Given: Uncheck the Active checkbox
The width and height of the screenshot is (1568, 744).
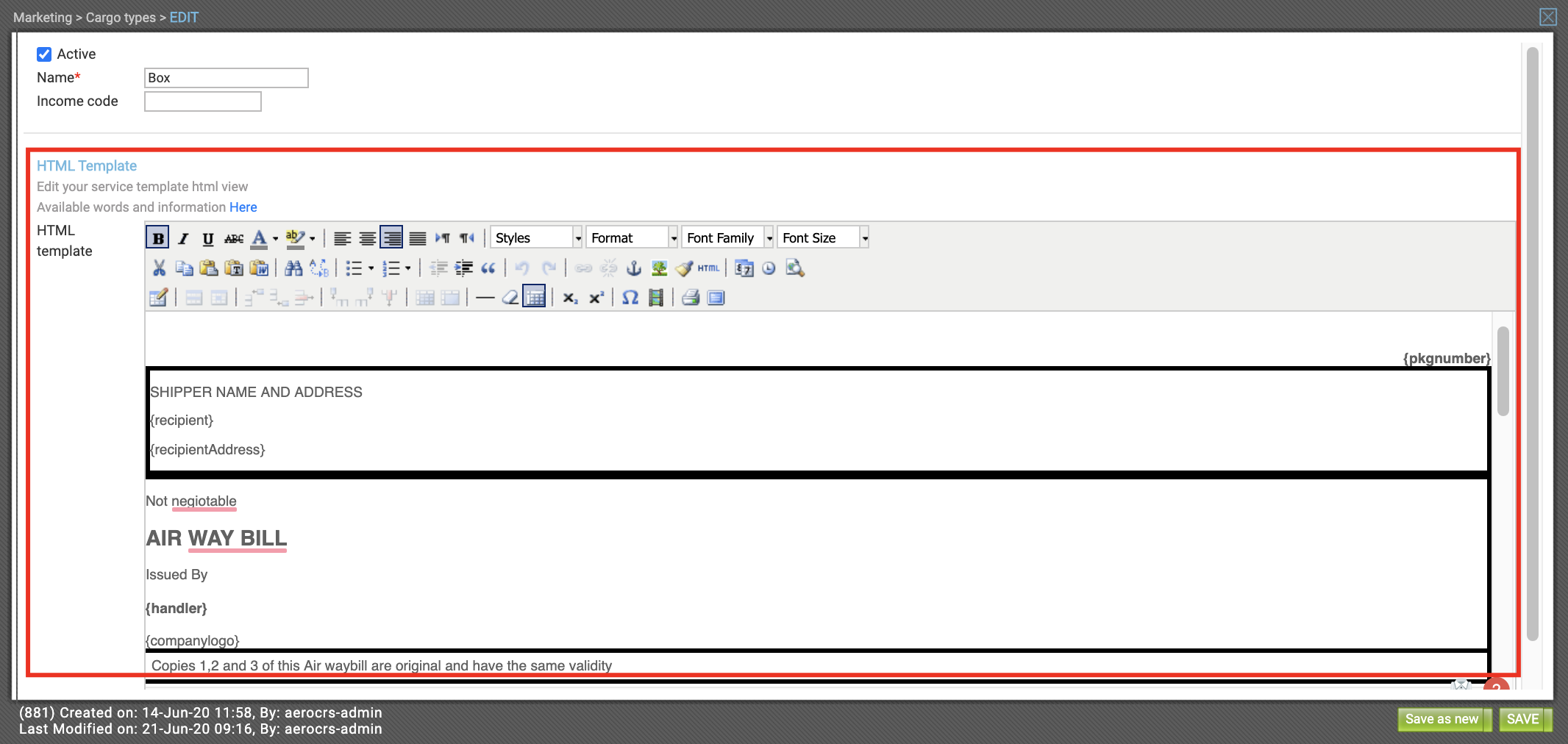Looking at the screenshot, I should click(44, 54).
